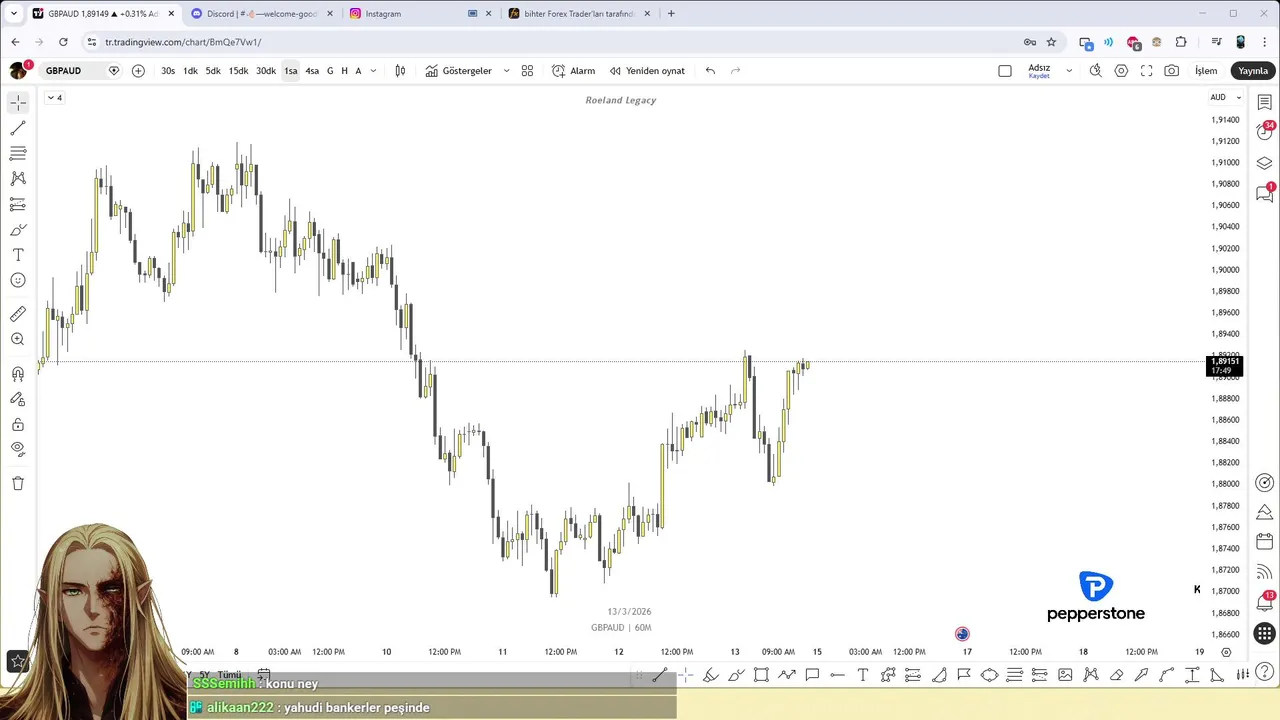Toggle lock all drawings padlock
Viewport: 1280px width, 720px height.
[x=18, y=424]
